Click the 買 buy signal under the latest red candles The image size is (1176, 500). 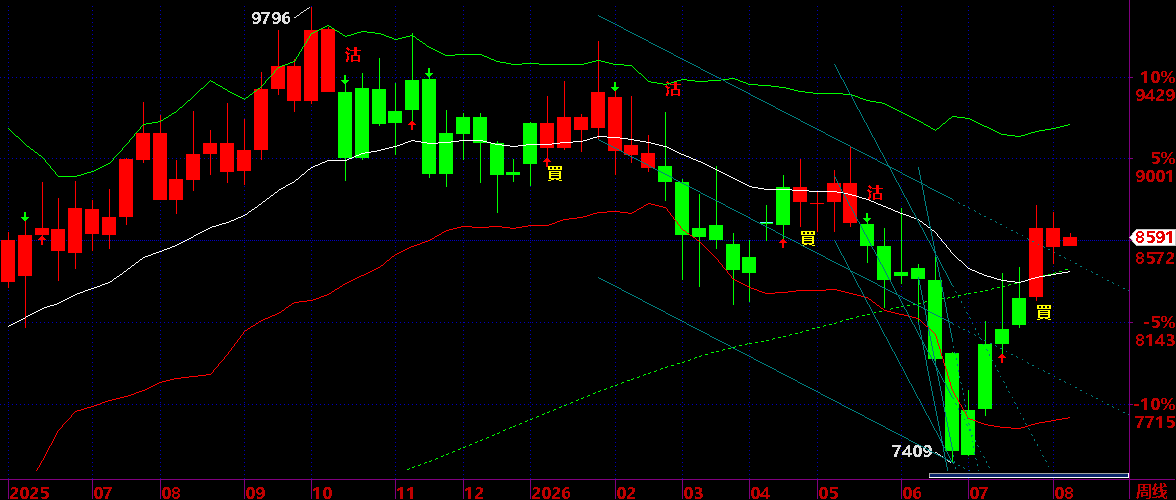tap(1043, 313)
